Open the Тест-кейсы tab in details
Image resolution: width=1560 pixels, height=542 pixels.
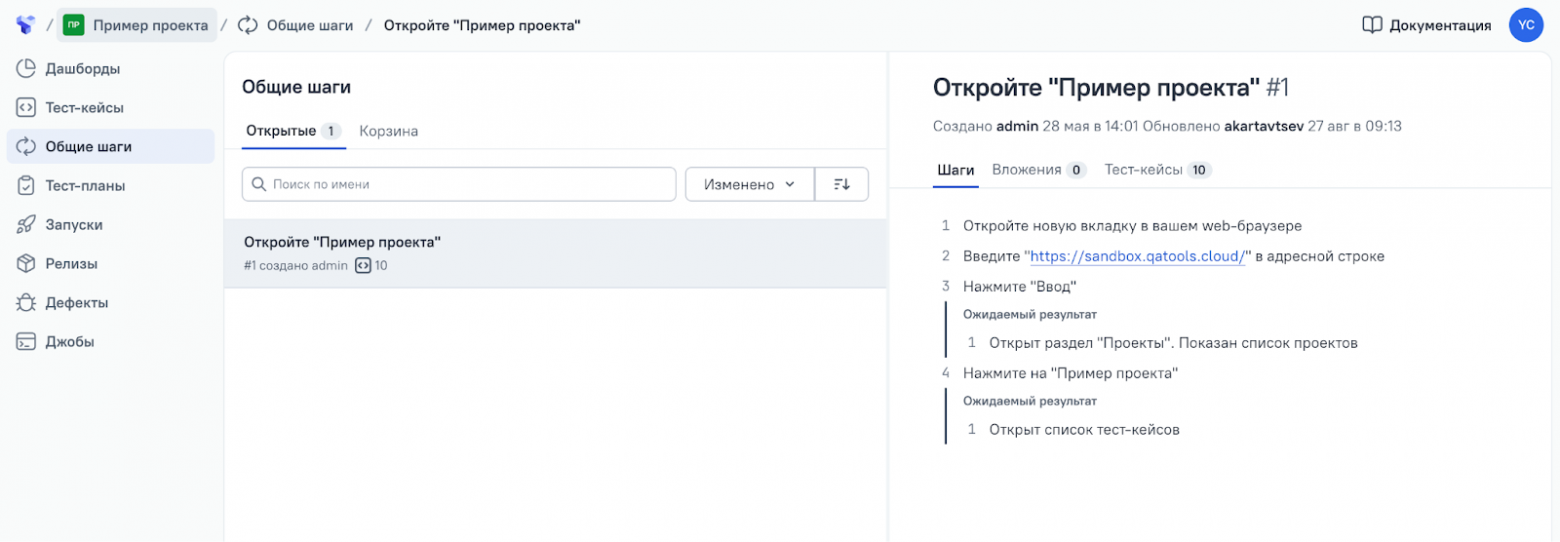point(1157,170)
